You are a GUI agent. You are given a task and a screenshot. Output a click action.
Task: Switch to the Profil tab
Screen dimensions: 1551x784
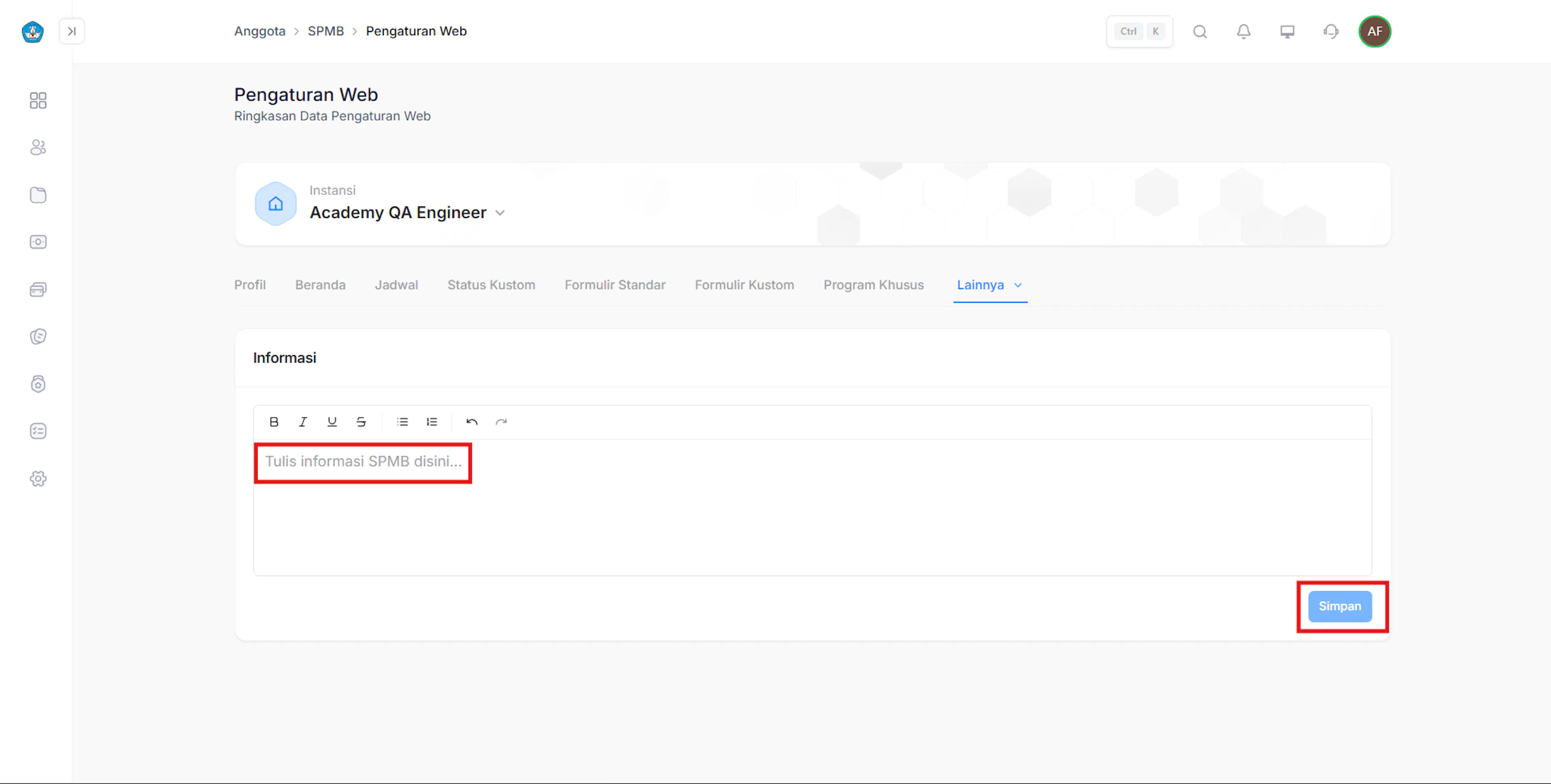(x=250, y=285)
